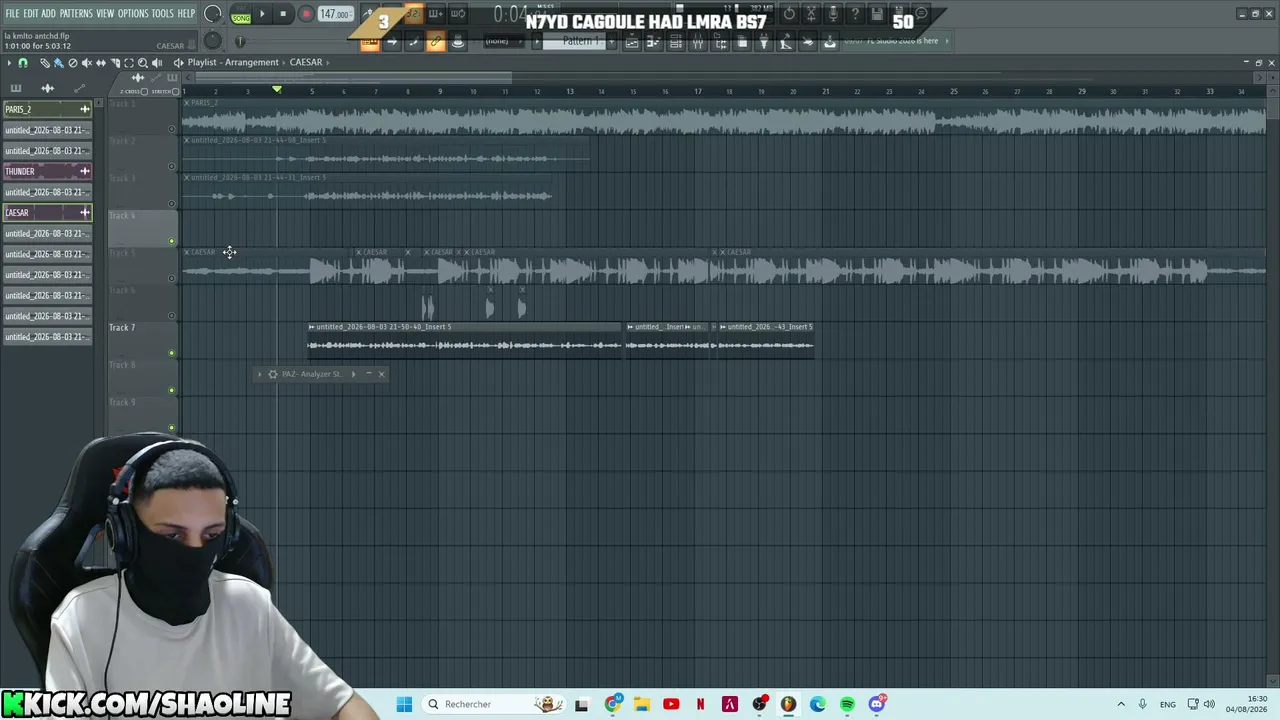Select the playlist Delete tool
The height and width of the screenshot is (720, 1280).
(72, 63)
